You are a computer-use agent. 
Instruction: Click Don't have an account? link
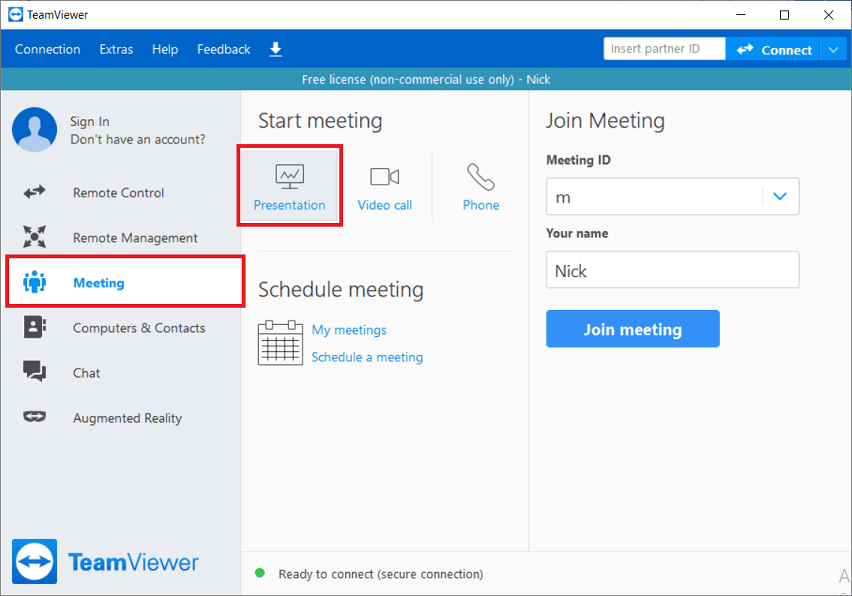pyautogui.click(x=138, y=140)
